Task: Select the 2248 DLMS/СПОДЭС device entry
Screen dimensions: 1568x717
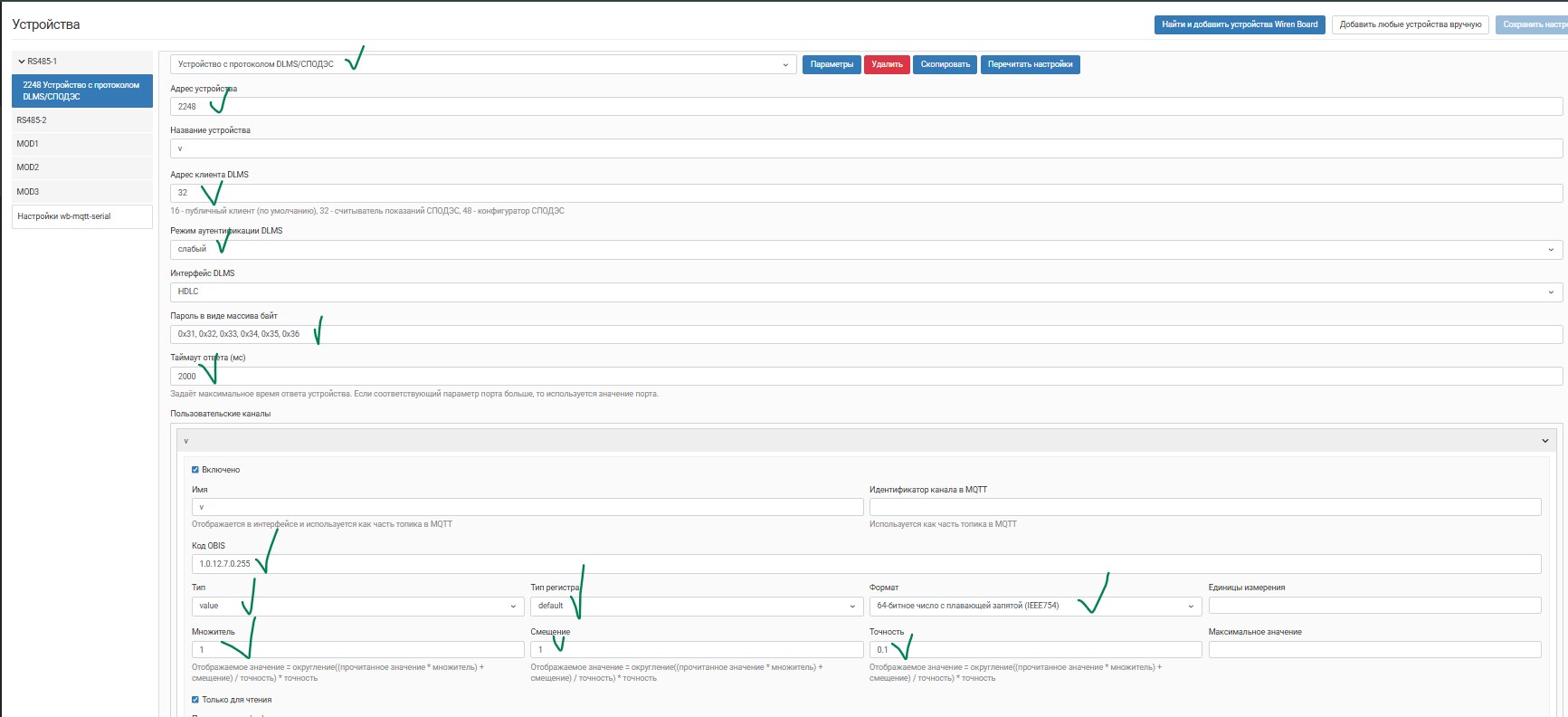Action: [82, 91]
